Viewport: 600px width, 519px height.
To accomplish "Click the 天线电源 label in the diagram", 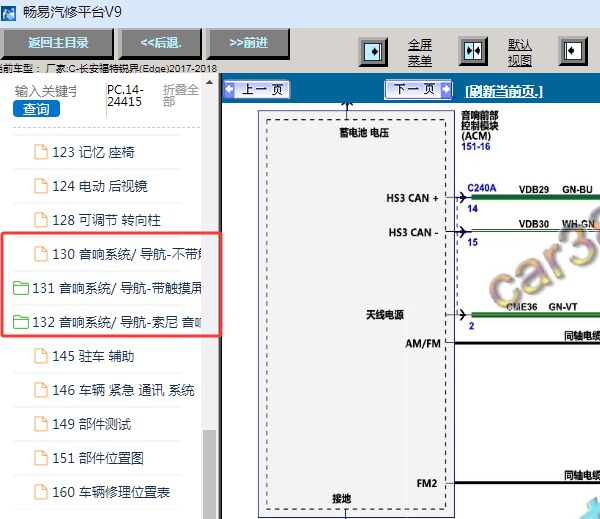I will [385, 315].
